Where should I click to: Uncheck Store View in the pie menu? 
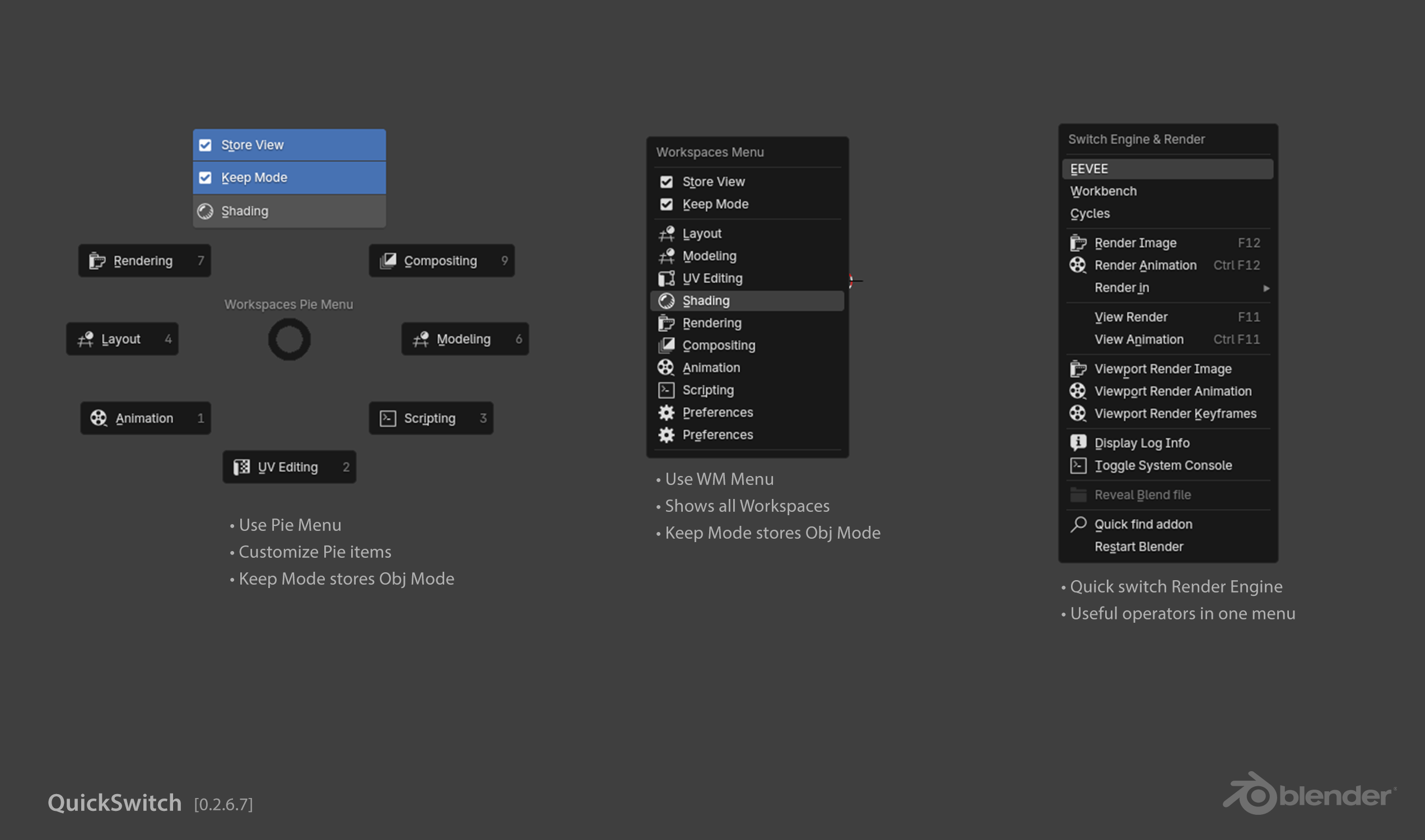(x=206, y=146)
